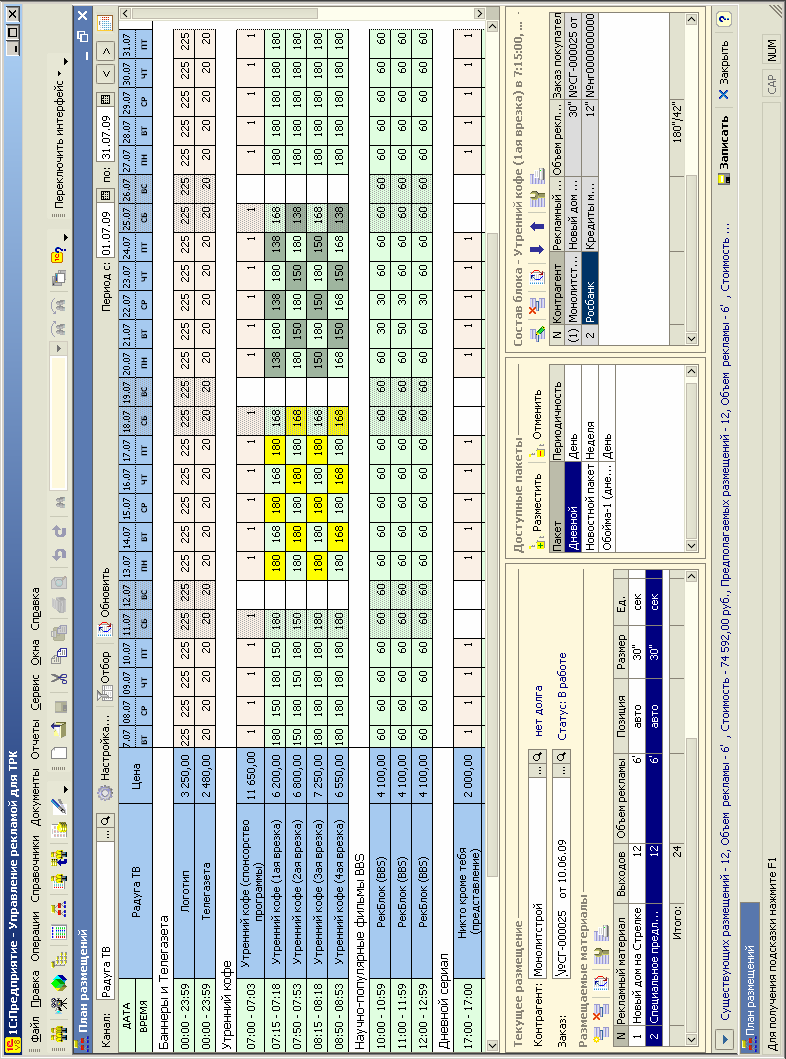Click the toolbar search text field

tap(59, 423)
